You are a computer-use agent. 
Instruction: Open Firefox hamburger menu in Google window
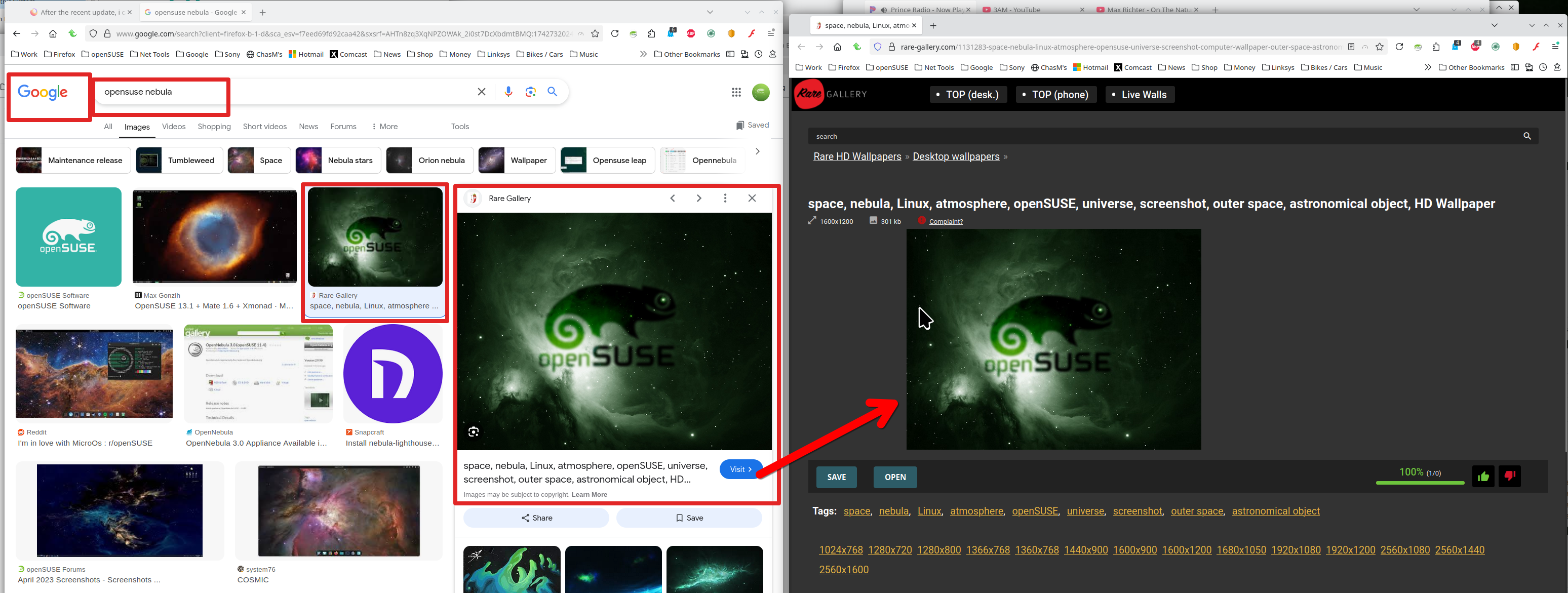(x=771, y=33)
